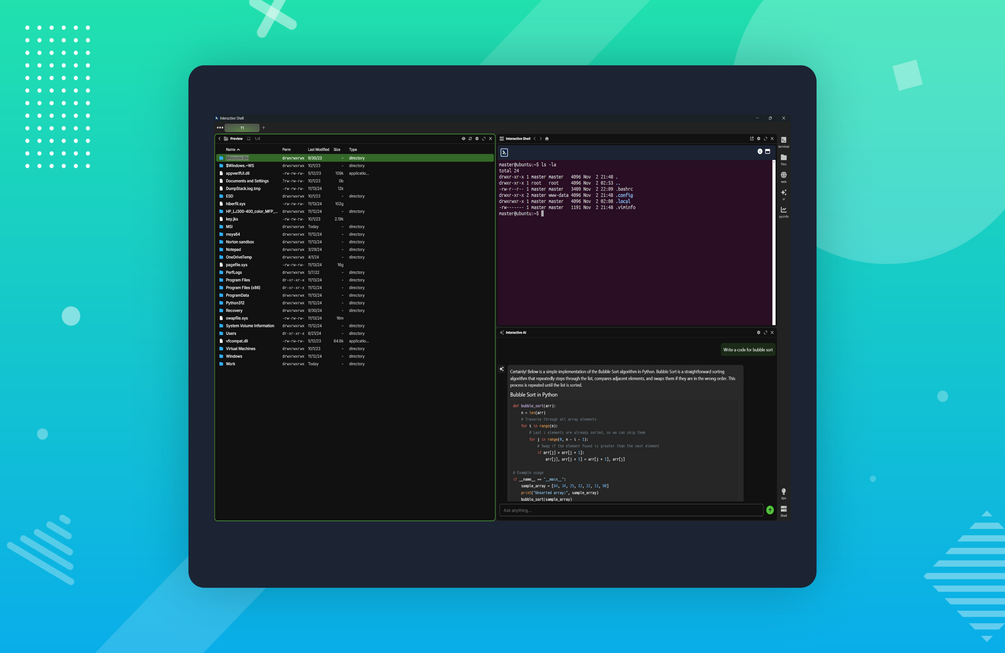The height and width of the screenshot is (653, 1005).
Task: Maximize the Interactive Shell panel
Action: pyautogui.click(x=765, y=138)
